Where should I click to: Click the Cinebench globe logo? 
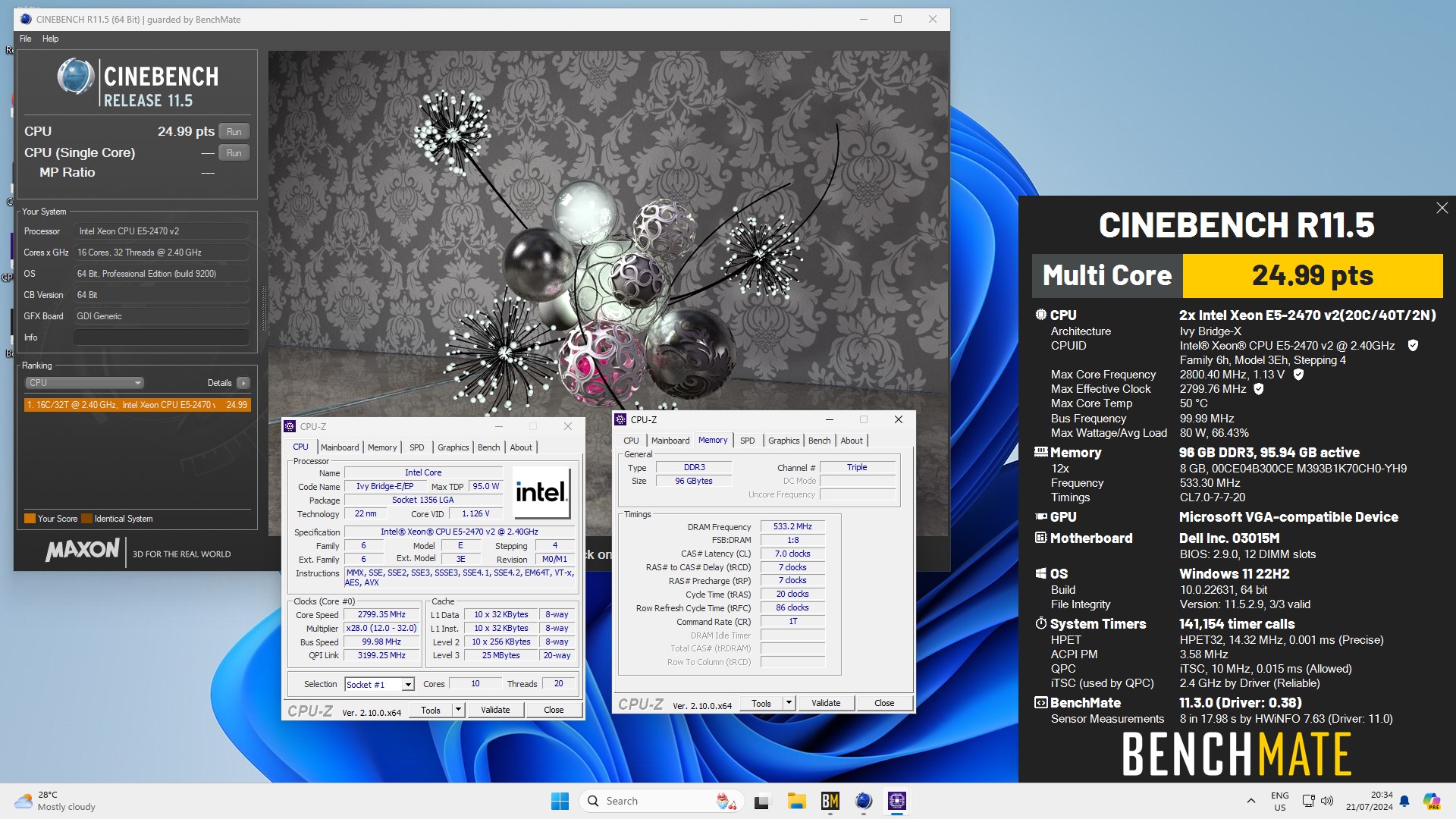76,77
